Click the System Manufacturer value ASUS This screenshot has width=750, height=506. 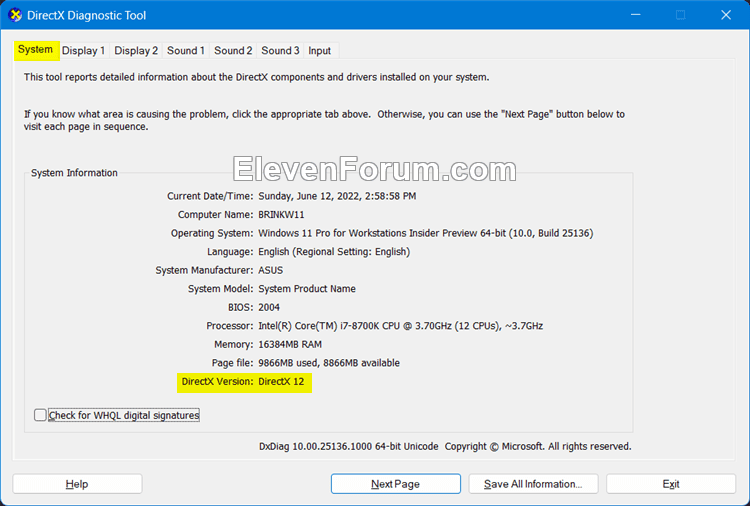pos(271,270)
